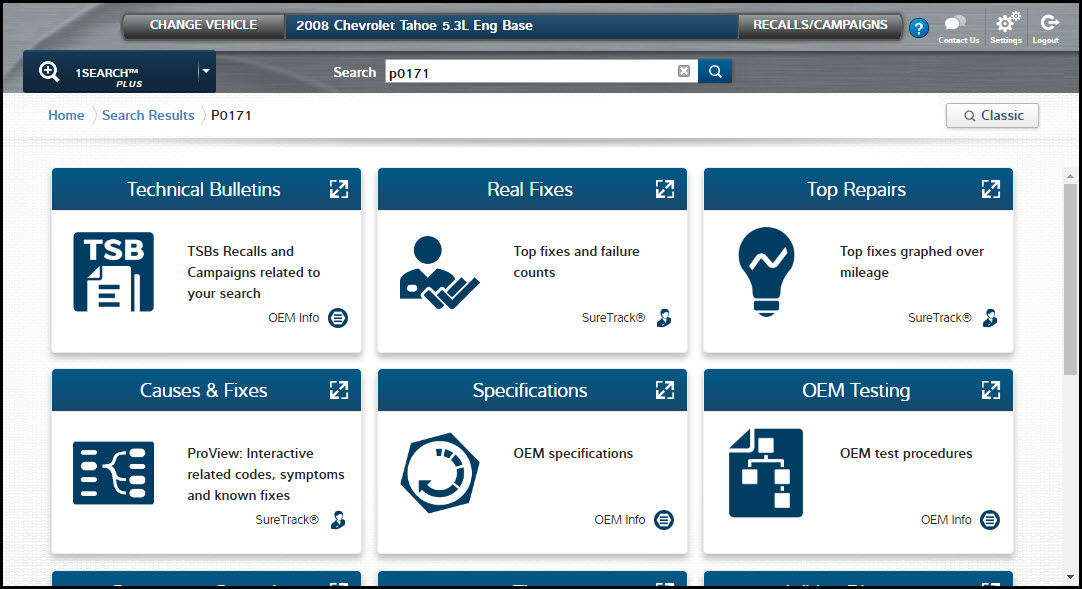This screenshot has height=589, width=1082.
Task: Expand the Technical Bulletins card
Action: (x=339, y=189)
